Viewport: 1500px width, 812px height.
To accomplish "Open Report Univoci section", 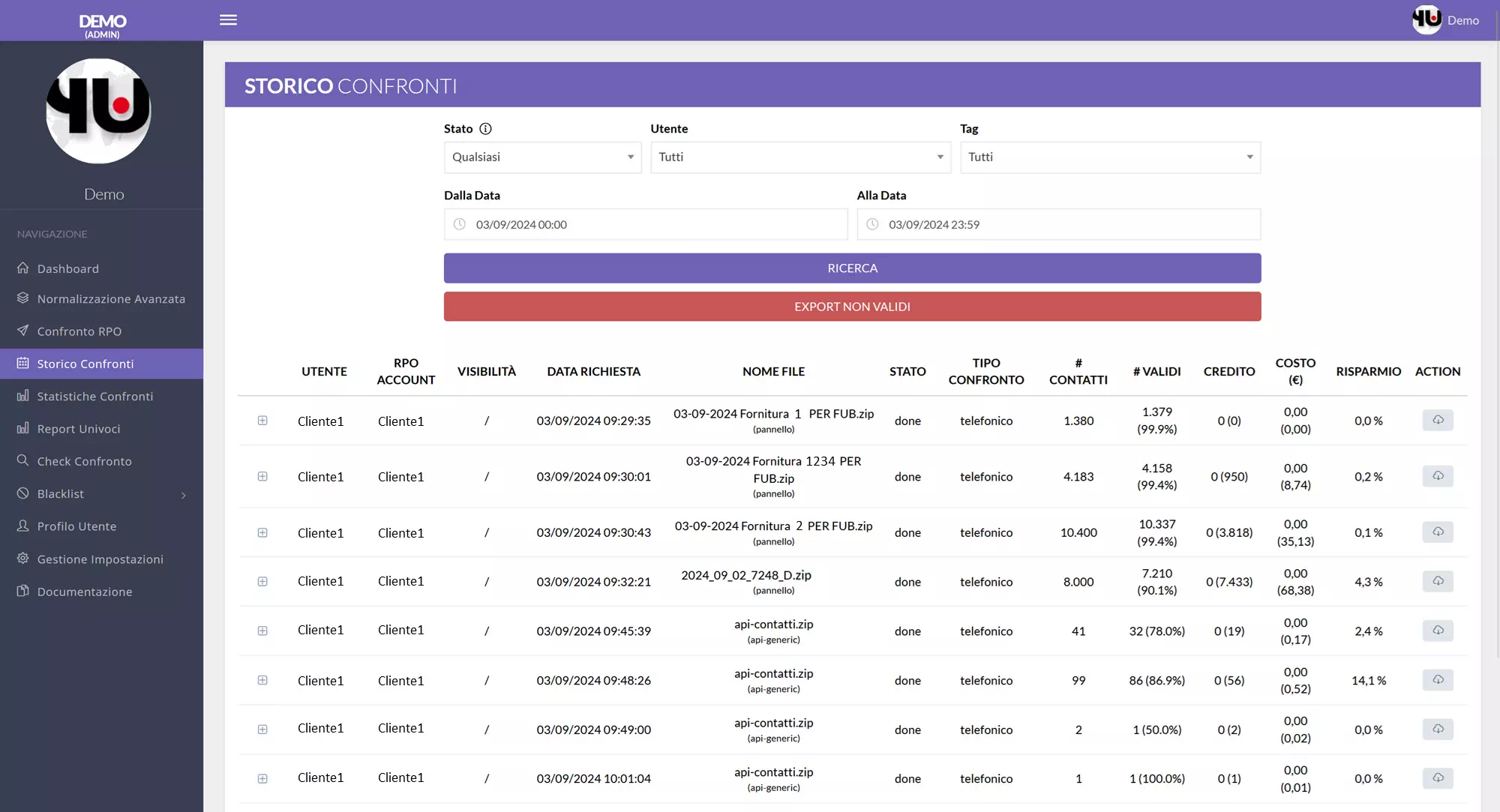I will [79, 428].
